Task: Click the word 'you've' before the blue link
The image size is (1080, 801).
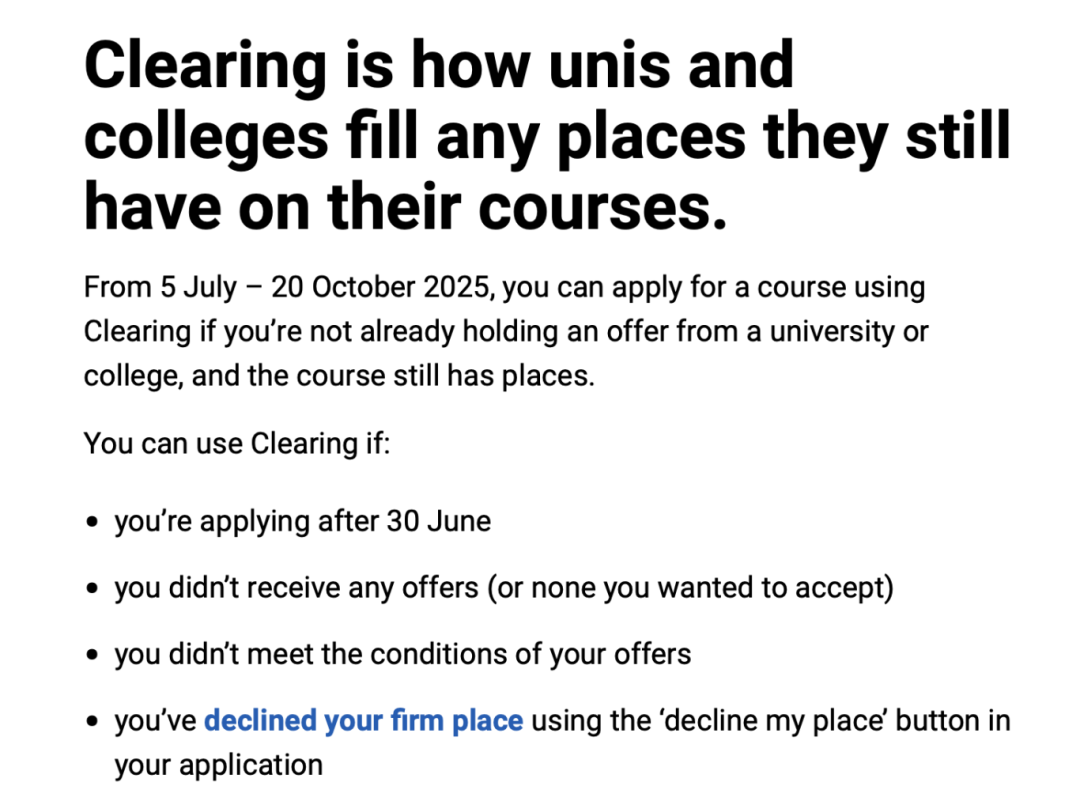Action: tap(156, 721)
